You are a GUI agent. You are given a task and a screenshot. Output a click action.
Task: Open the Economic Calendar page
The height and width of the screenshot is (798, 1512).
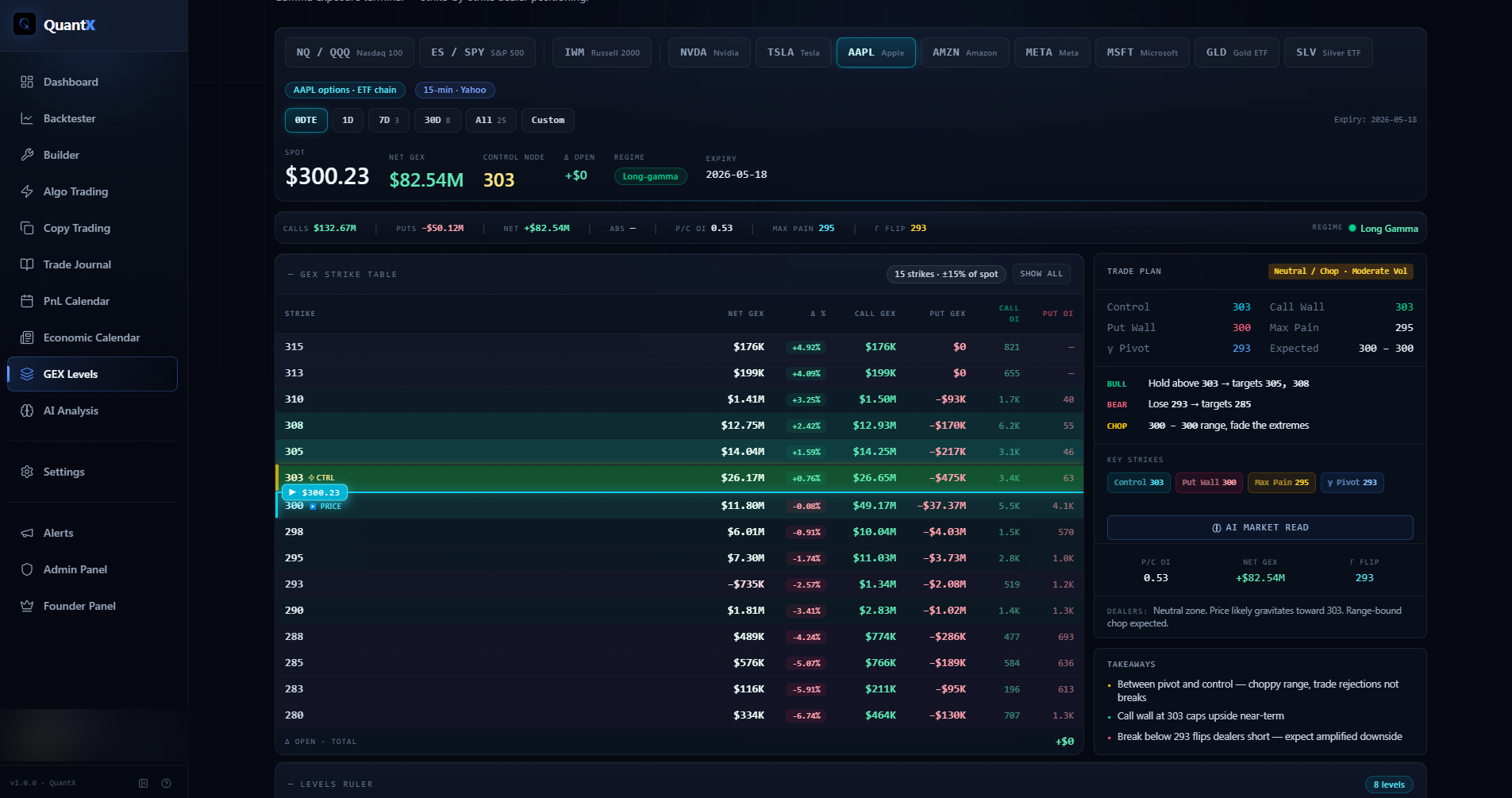tap(92, 337)
